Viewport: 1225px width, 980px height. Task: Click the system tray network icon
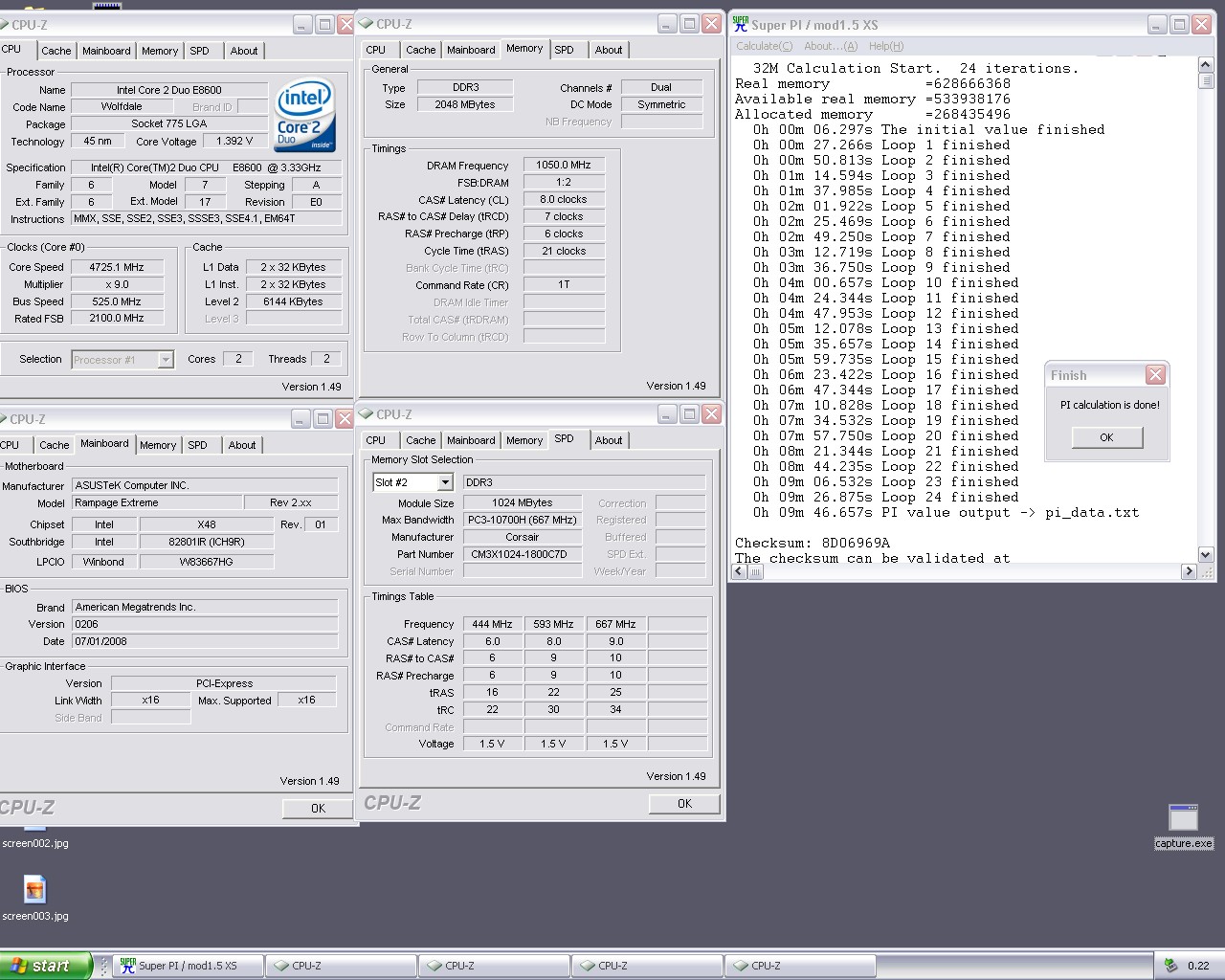tap(1170, 966)
